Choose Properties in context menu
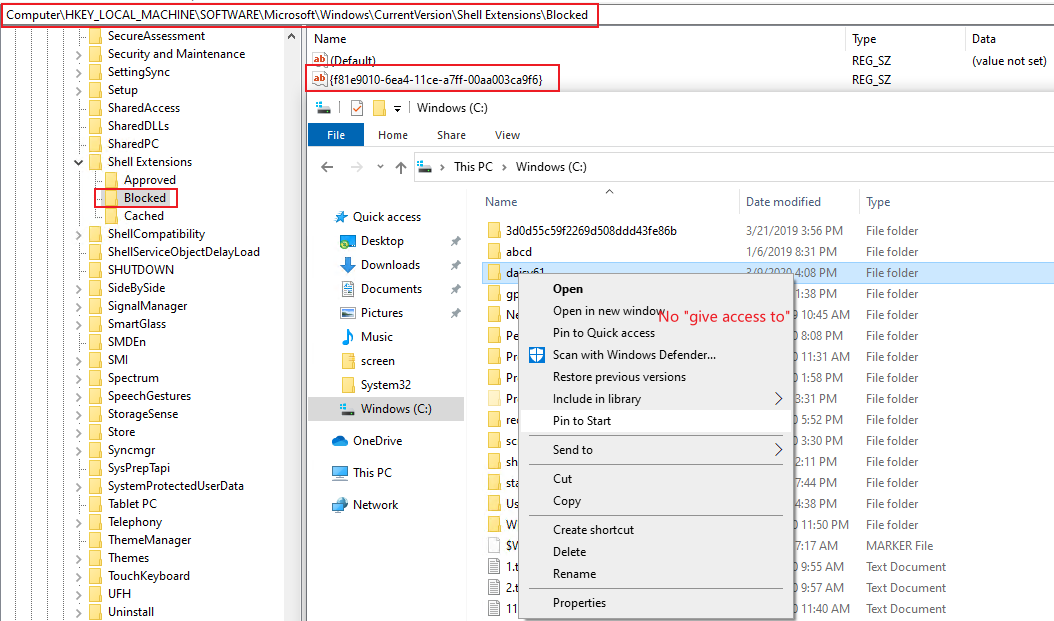The height and width of the screenshot is (621, 1054). (654, 603)
